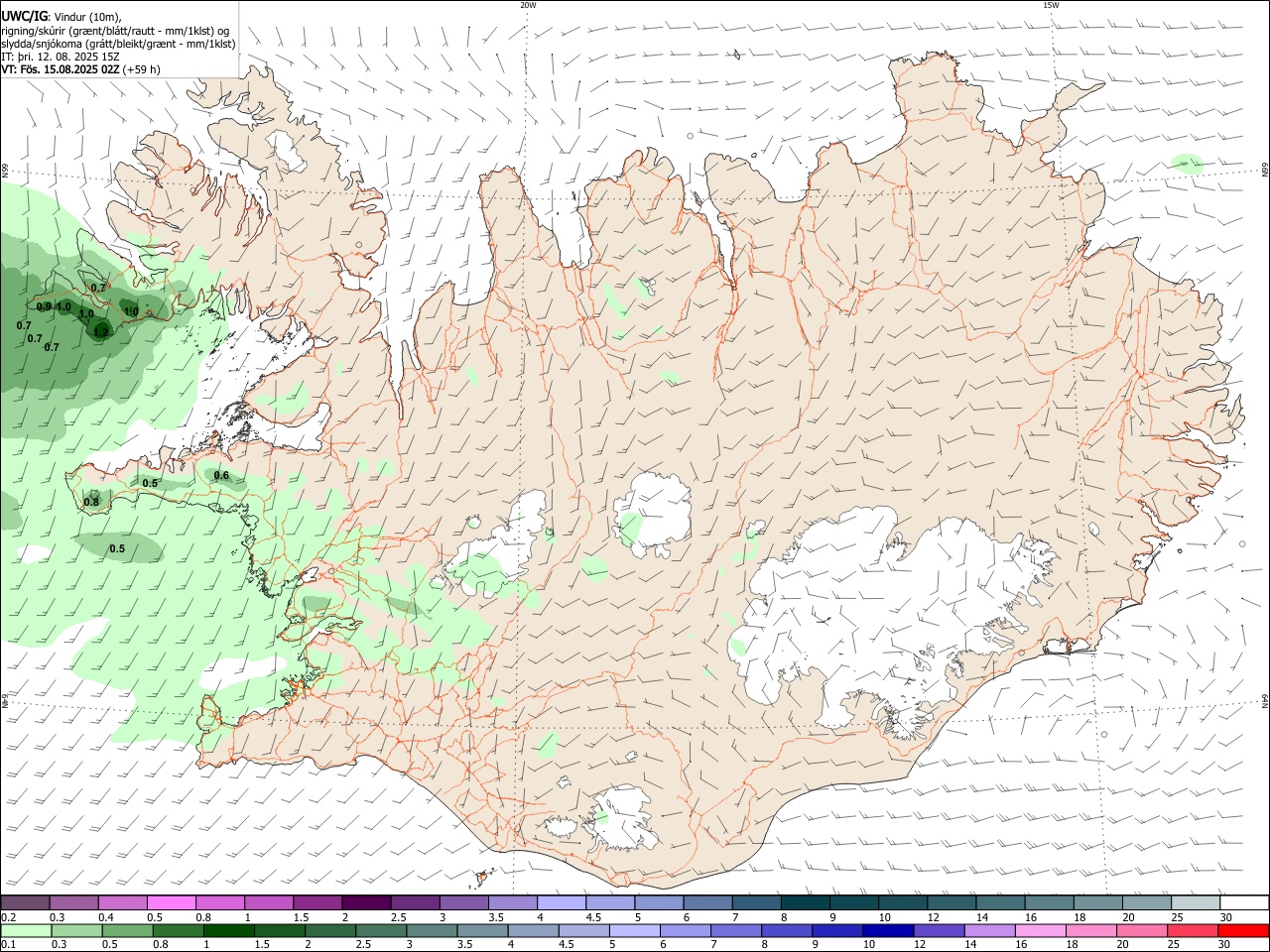
Task: Pick the darkest purple snow swatch at 2
Action: coord(365,902)
